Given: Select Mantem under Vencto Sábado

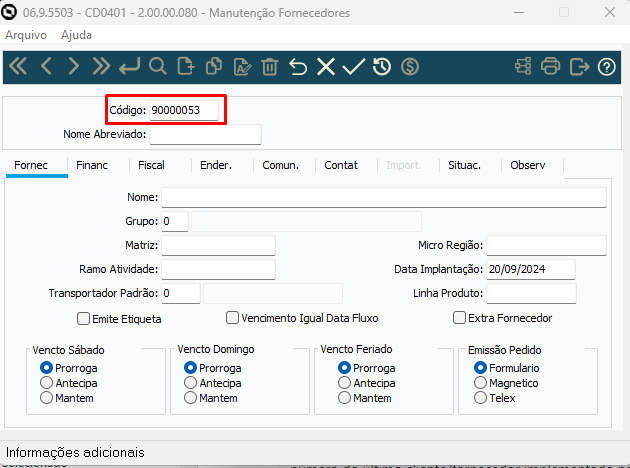Looking at the screenshot, I should tap(46, 398).
